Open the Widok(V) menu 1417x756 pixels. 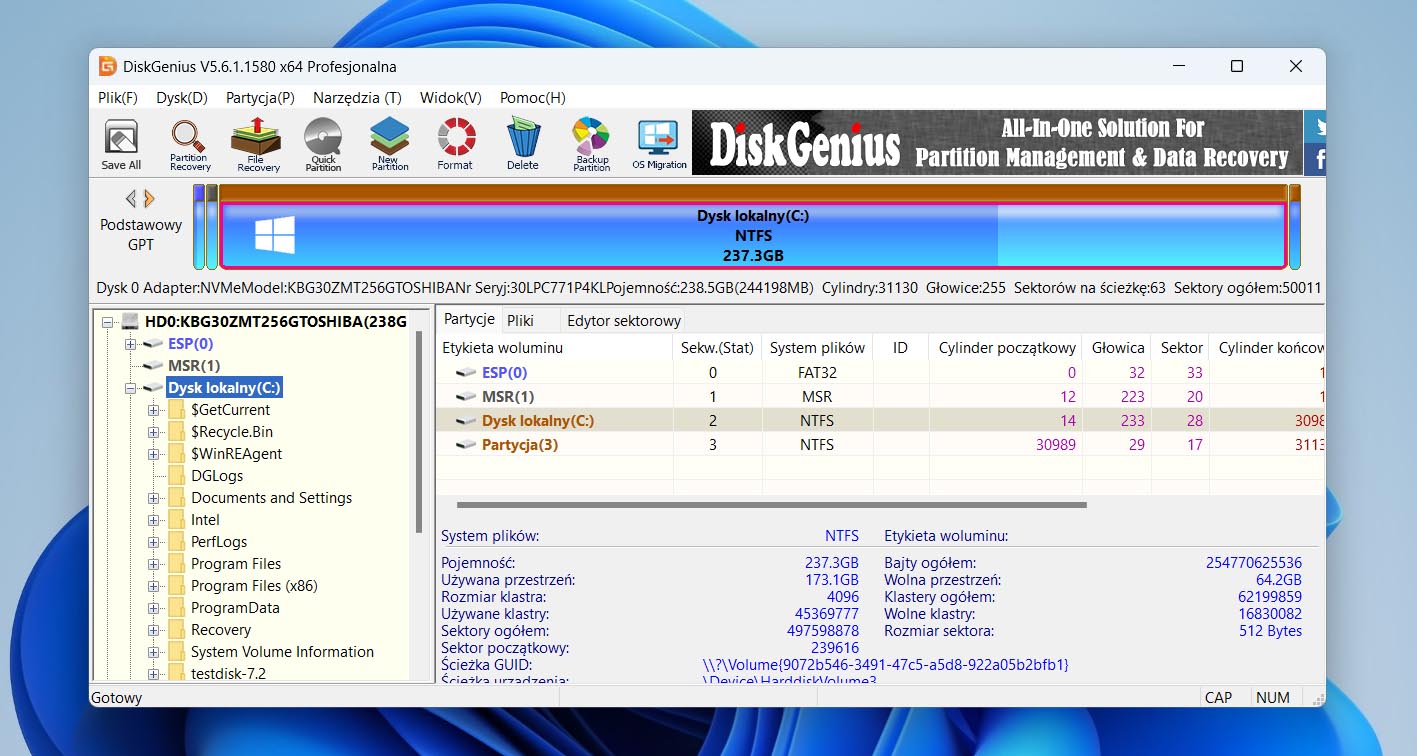451,98
